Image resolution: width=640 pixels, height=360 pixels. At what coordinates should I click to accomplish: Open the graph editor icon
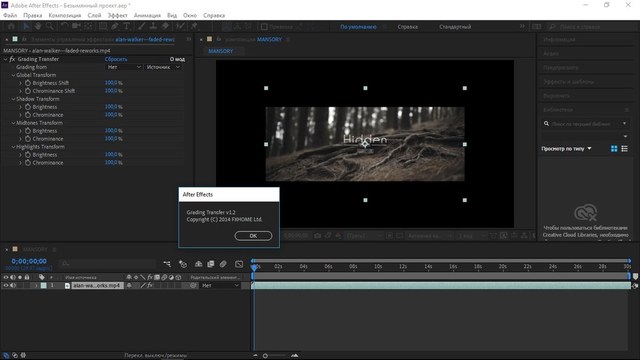pos(239,264)
